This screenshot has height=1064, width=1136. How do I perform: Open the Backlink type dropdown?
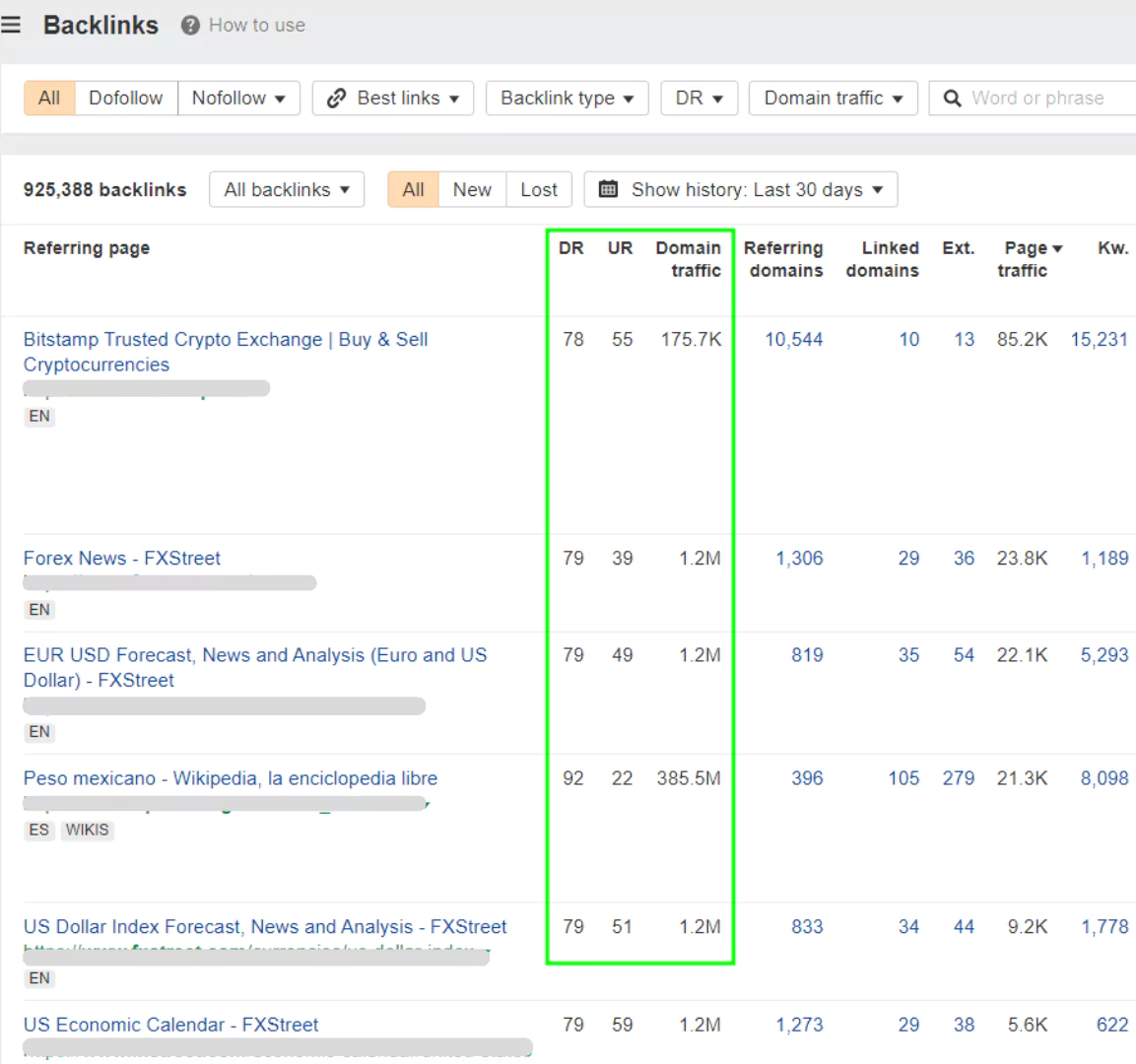click(x=567, y=99)
